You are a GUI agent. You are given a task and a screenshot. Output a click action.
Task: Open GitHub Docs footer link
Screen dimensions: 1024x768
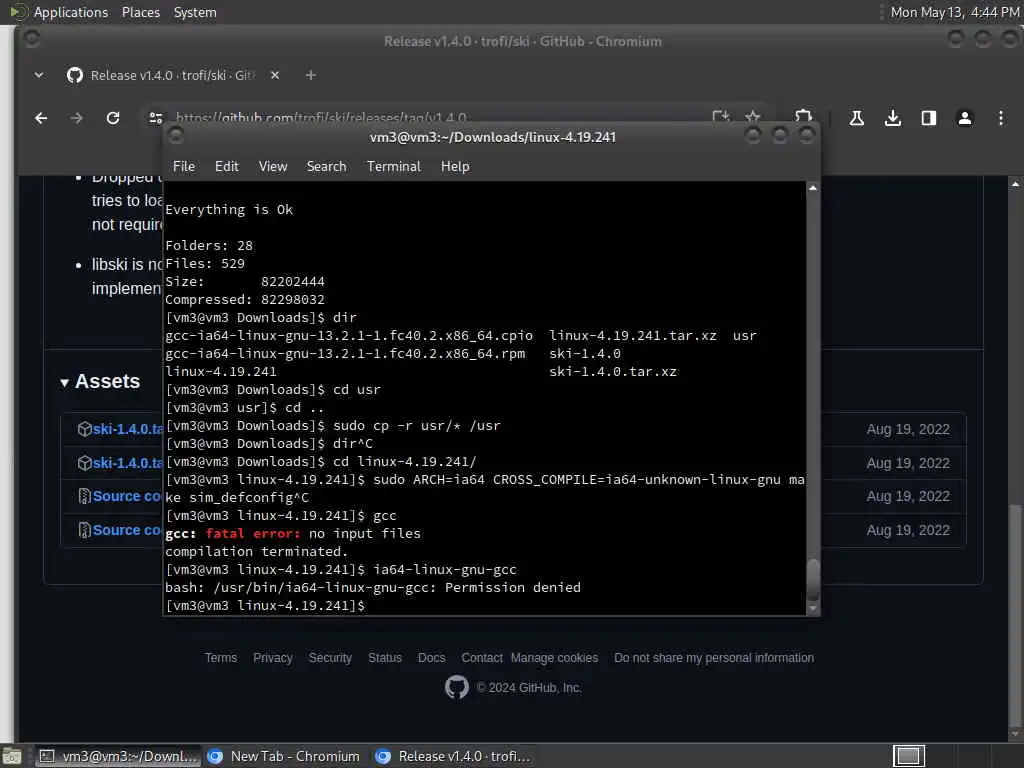pyautogui.click(x=432, y=658)
